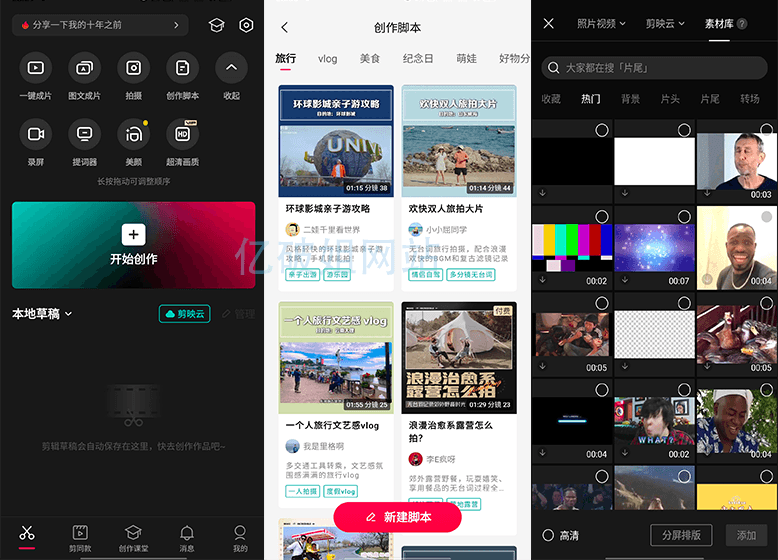This screenshot has height=560, width=778.
Task: Select the 转场 material category
Action: coord(750,99)
